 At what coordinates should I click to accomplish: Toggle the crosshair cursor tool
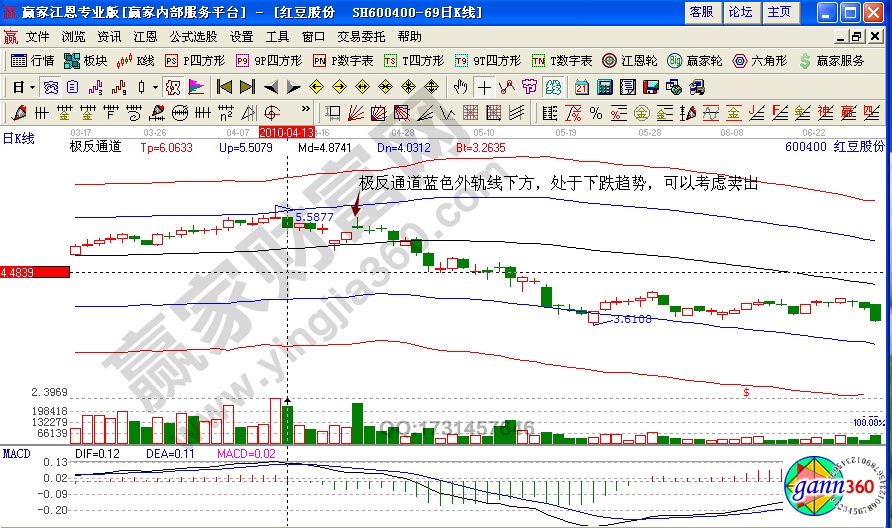click(484, 87)
